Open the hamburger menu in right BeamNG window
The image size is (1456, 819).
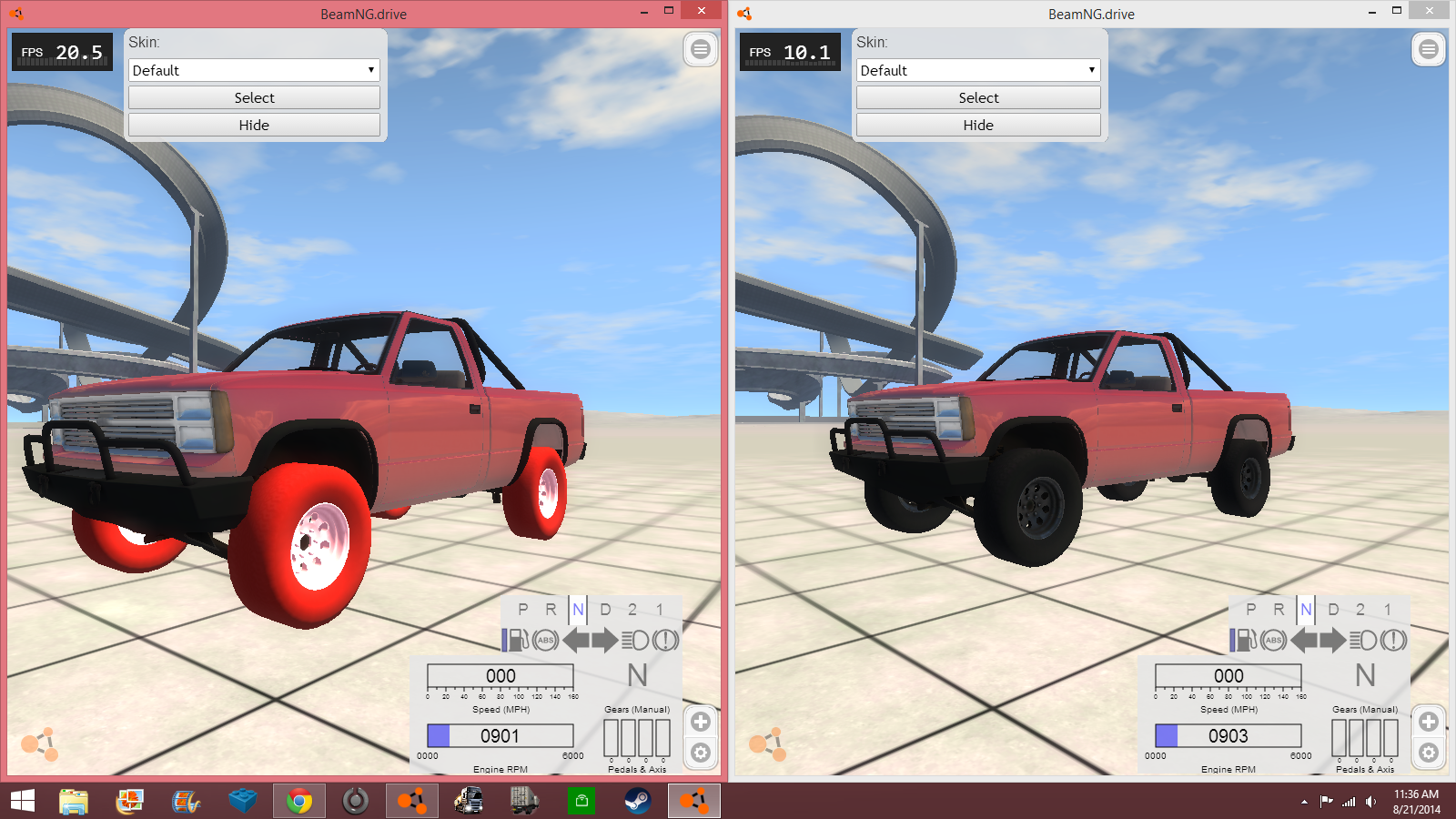[x=1429, y=49]
